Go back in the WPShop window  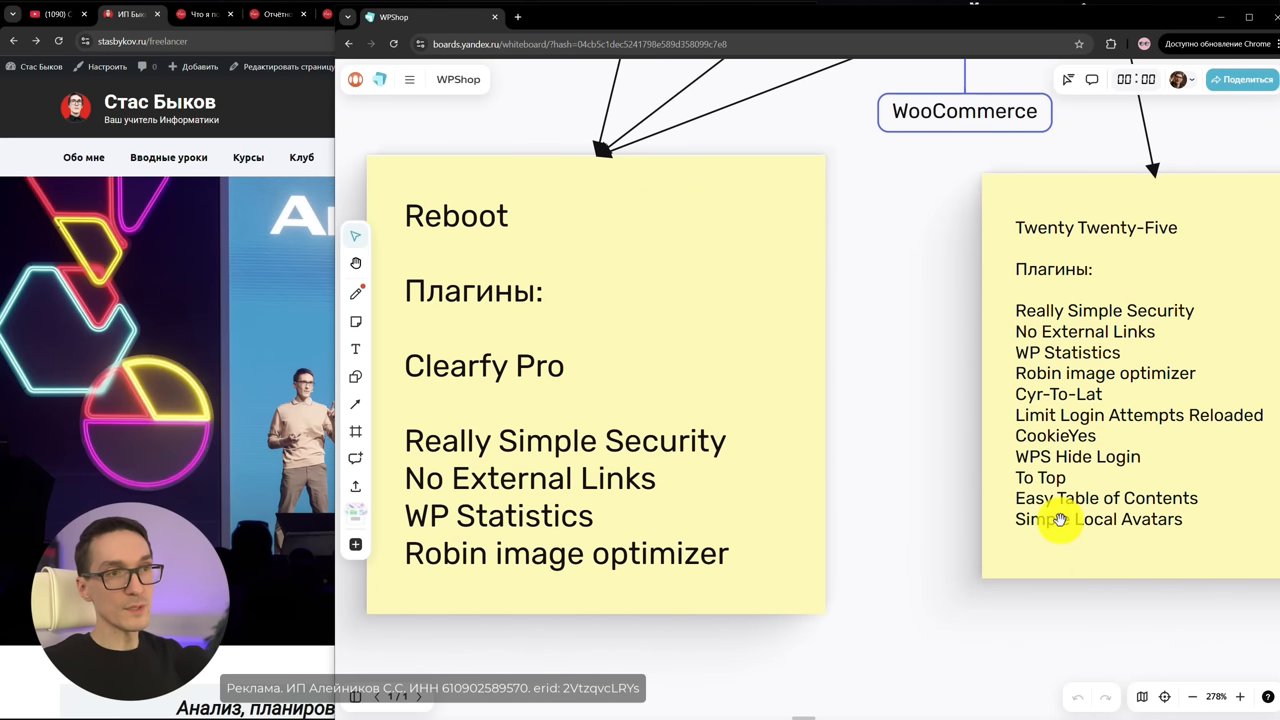[x=348, y=44]
